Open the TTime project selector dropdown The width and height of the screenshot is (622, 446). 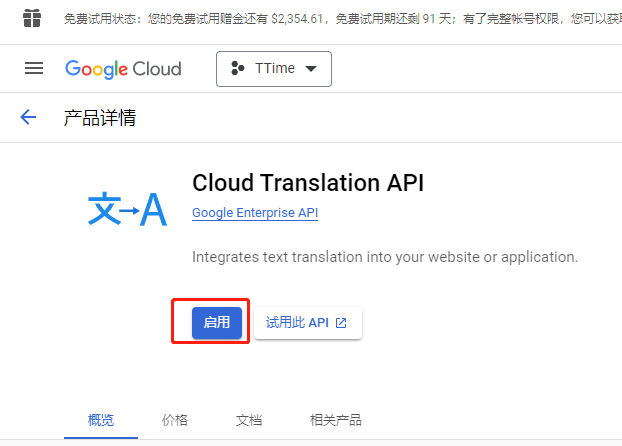coord(274,69)
